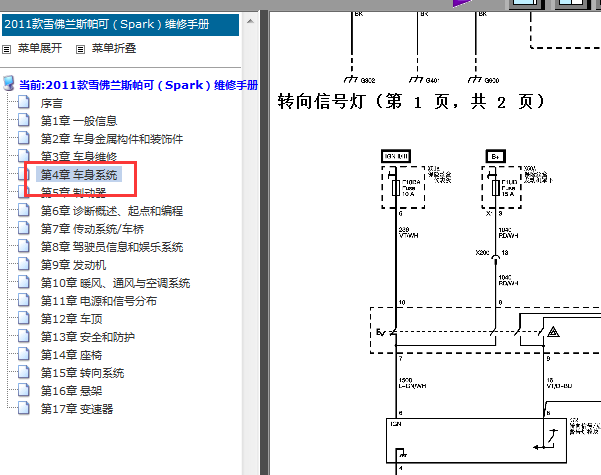Open 第7章 传动系统/车桥
This screenshot has width=601, height=475.
click(92, 229)
